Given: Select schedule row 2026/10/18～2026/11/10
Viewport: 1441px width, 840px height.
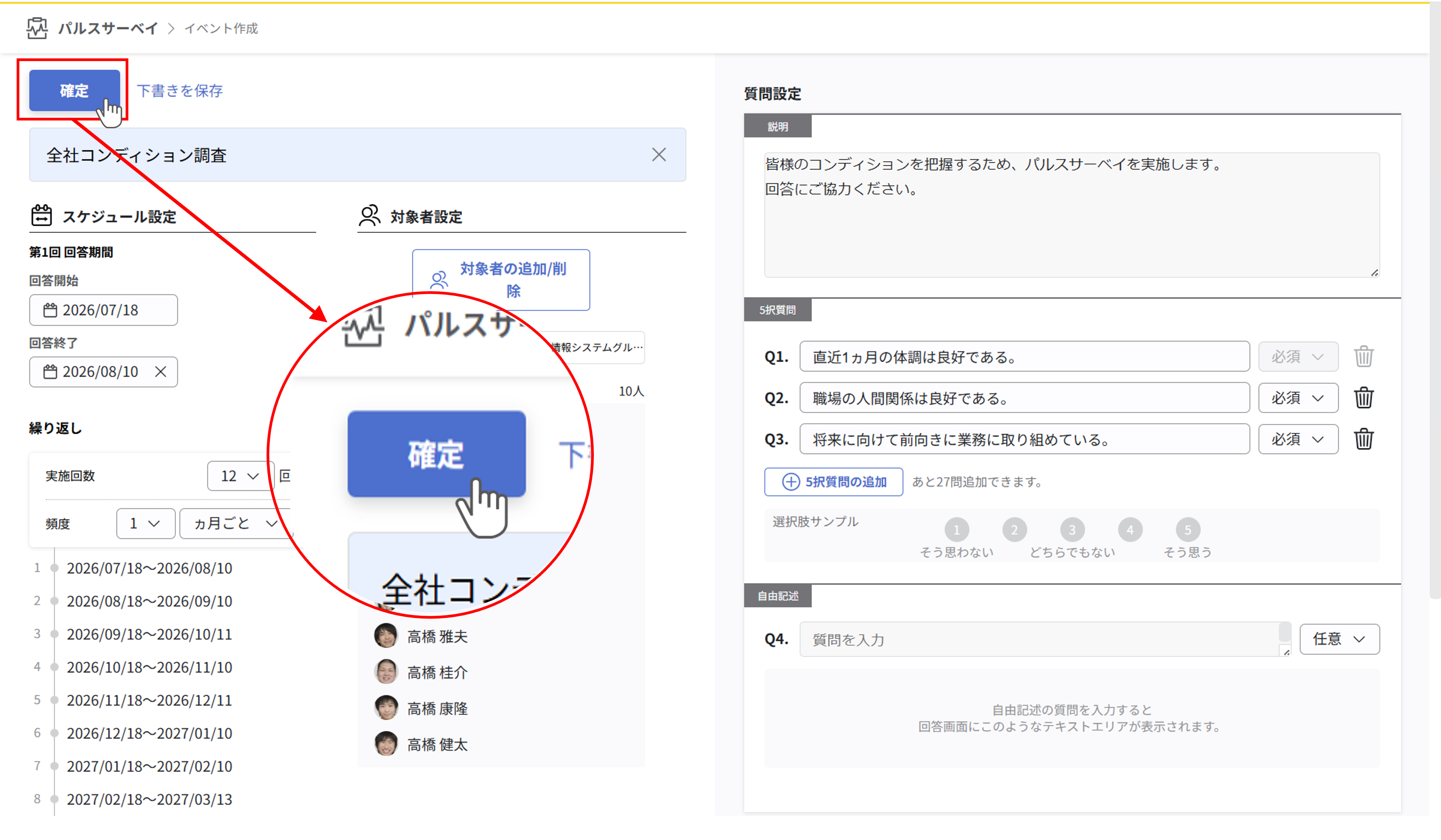Looking at the screenshot, I should [x=149, y=668].
